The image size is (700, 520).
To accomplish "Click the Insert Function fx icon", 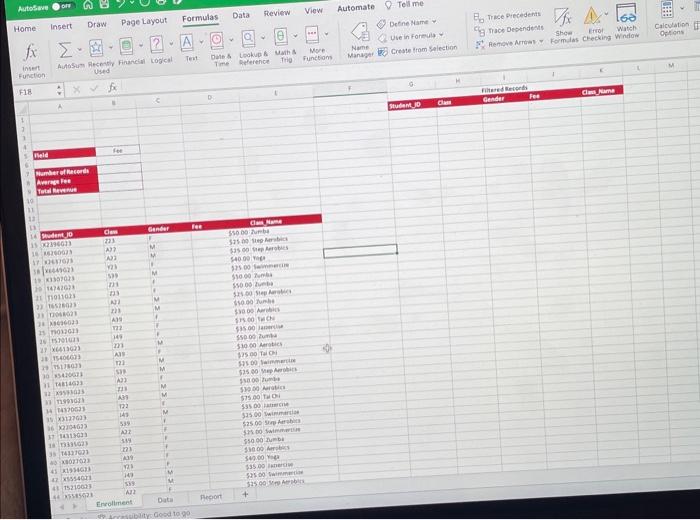I will pos(30,53).
